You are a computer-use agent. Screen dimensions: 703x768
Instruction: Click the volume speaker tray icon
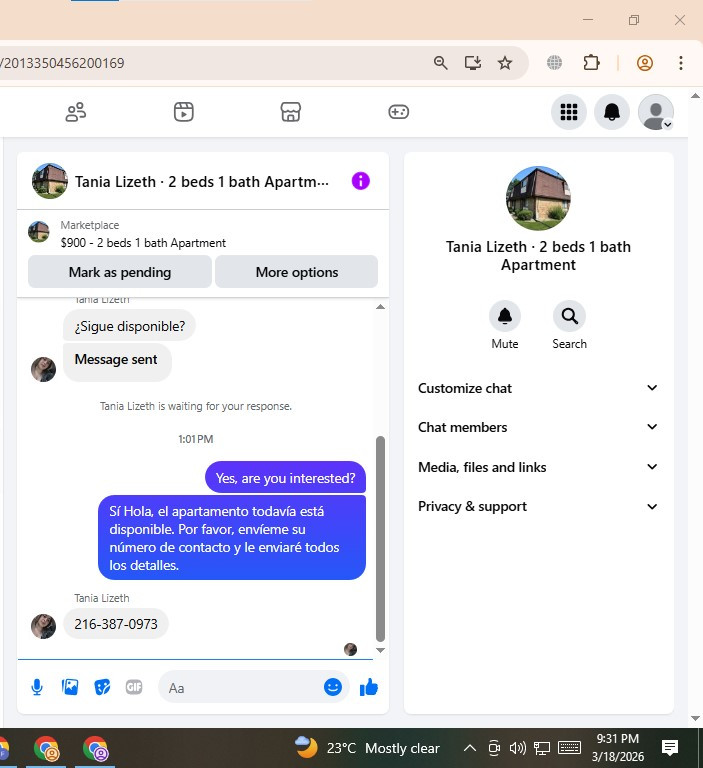point(517,748)
